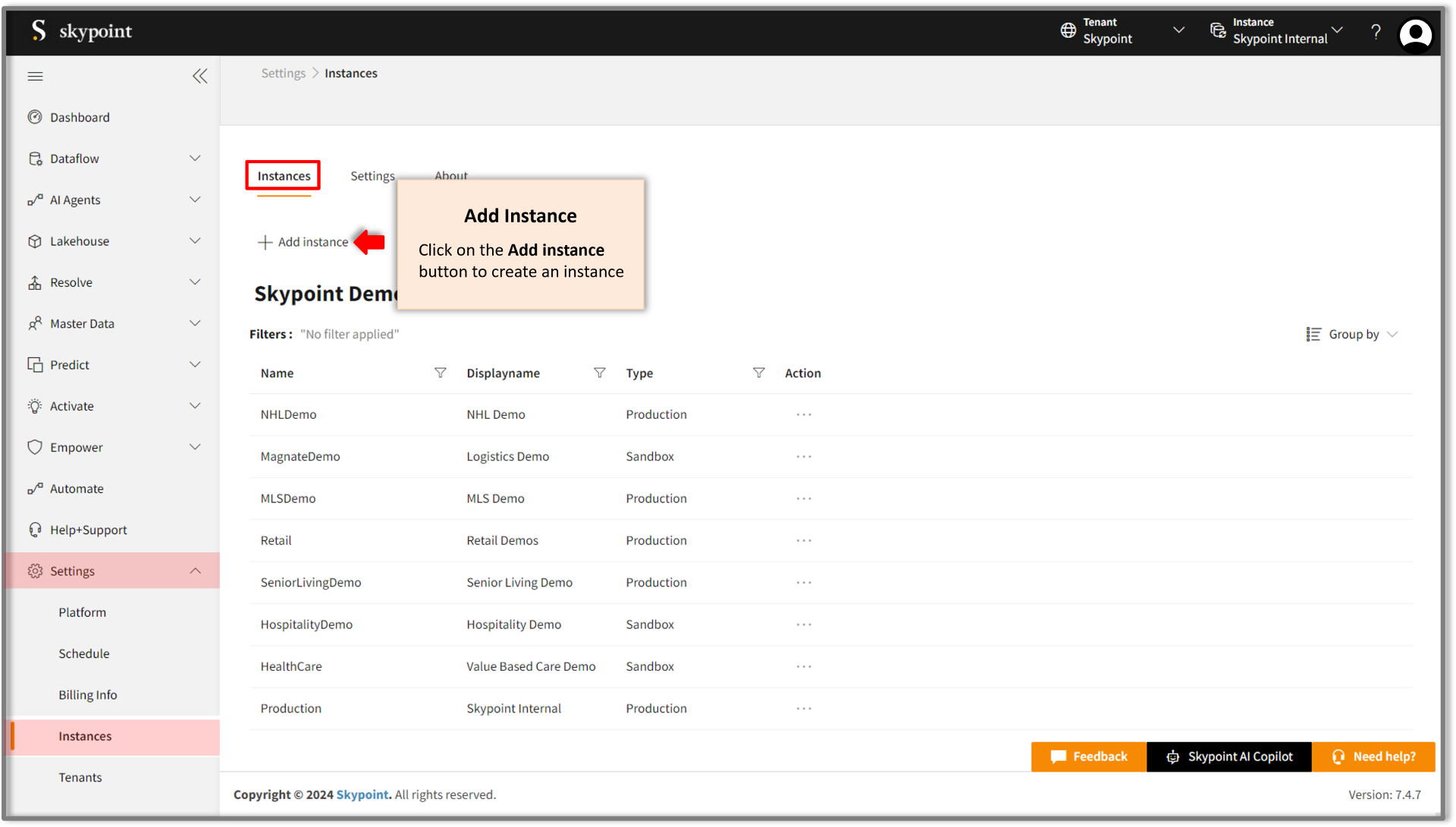Expand Lakehouse menu chevron
The image size is (1456, 827).
click(195, 241)
